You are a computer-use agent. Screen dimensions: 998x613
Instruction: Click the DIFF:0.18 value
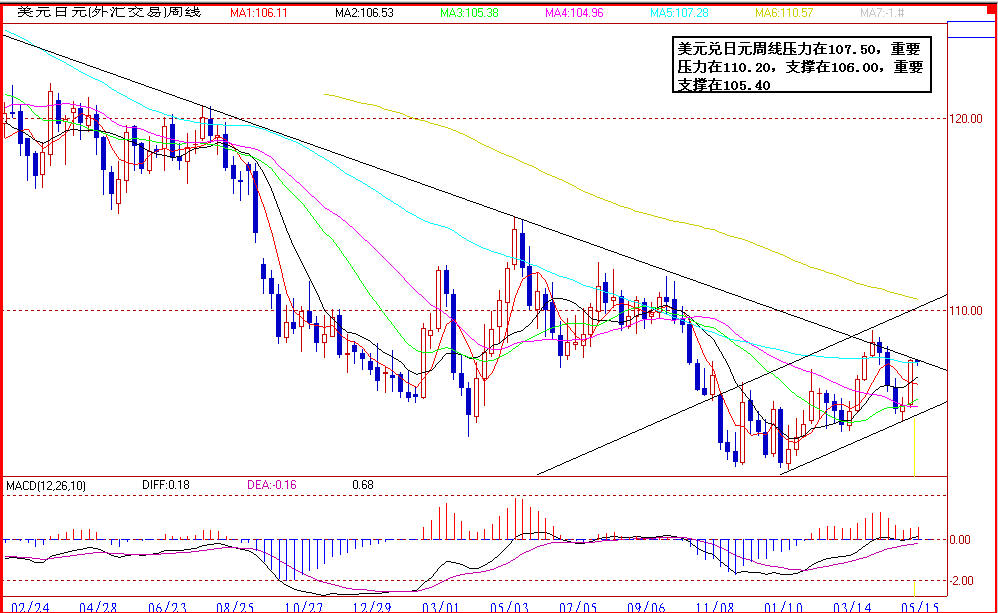(165, 485)
